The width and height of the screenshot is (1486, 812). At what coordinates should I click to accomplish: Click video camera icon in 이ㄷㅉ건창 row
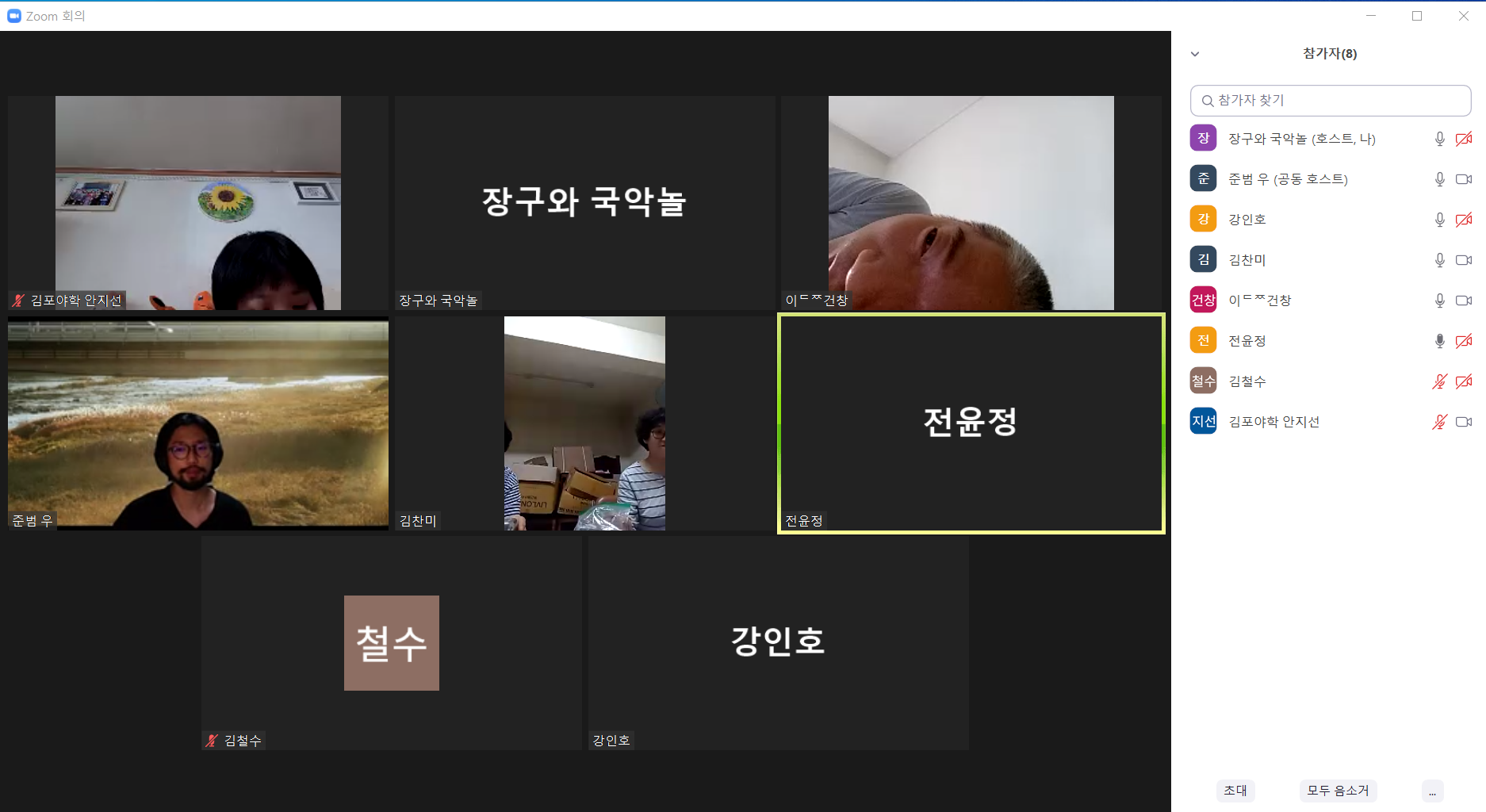pyautogui.click(x=1464, y=301)
